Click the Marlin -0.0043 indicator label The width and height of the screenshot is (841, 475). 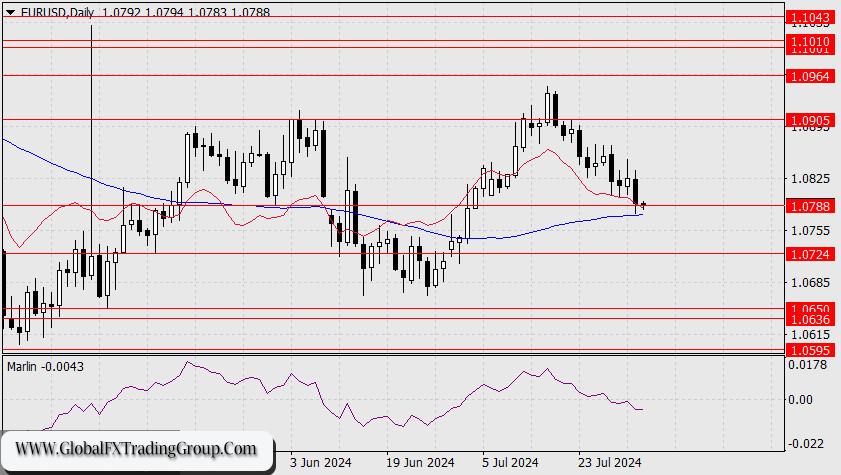46,367
